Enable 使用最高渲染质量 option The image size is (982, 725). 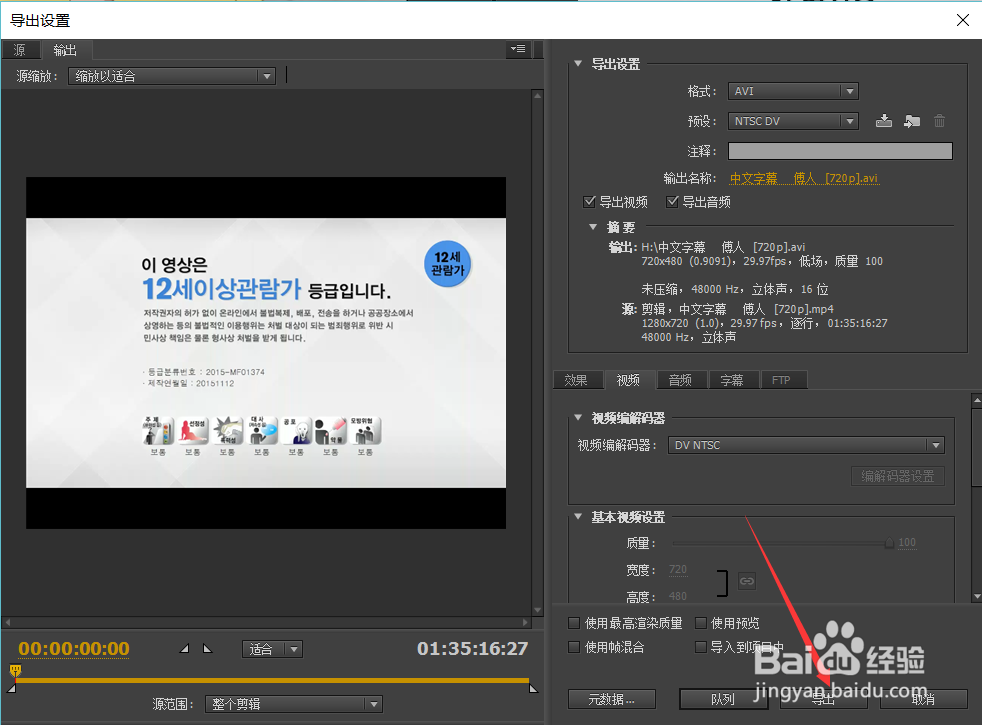(x=574, y=622)
